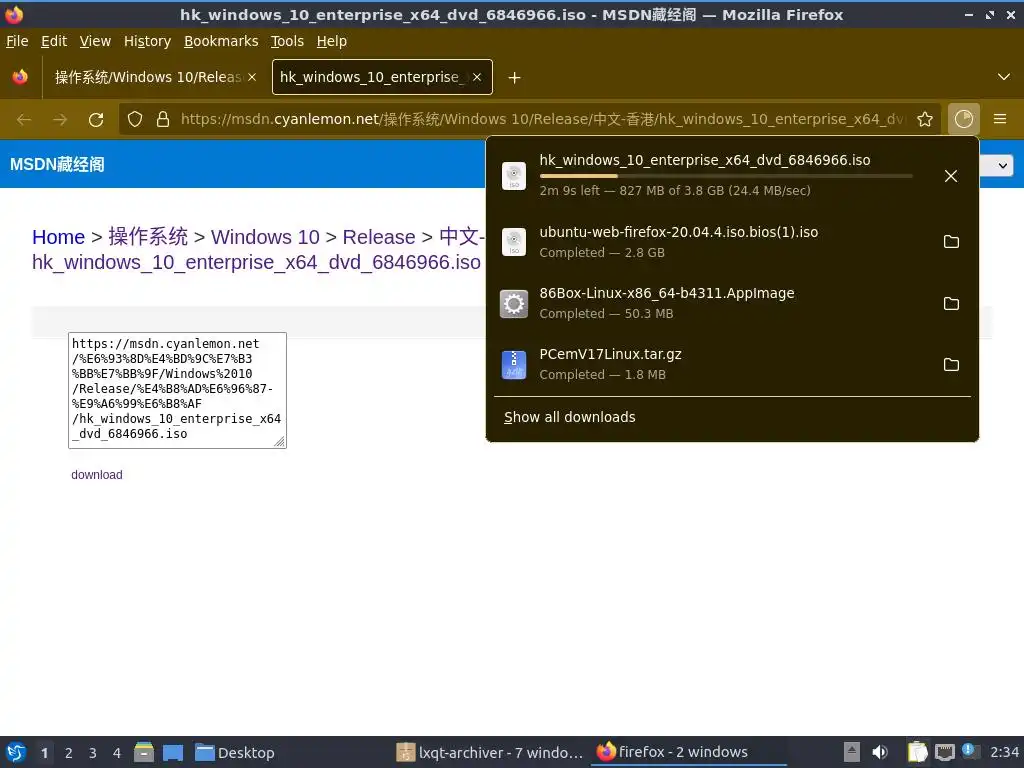Close the hk_windows_10_enterprise tab
This screenshot has width=1024, height=768.
tap(477, 77)
